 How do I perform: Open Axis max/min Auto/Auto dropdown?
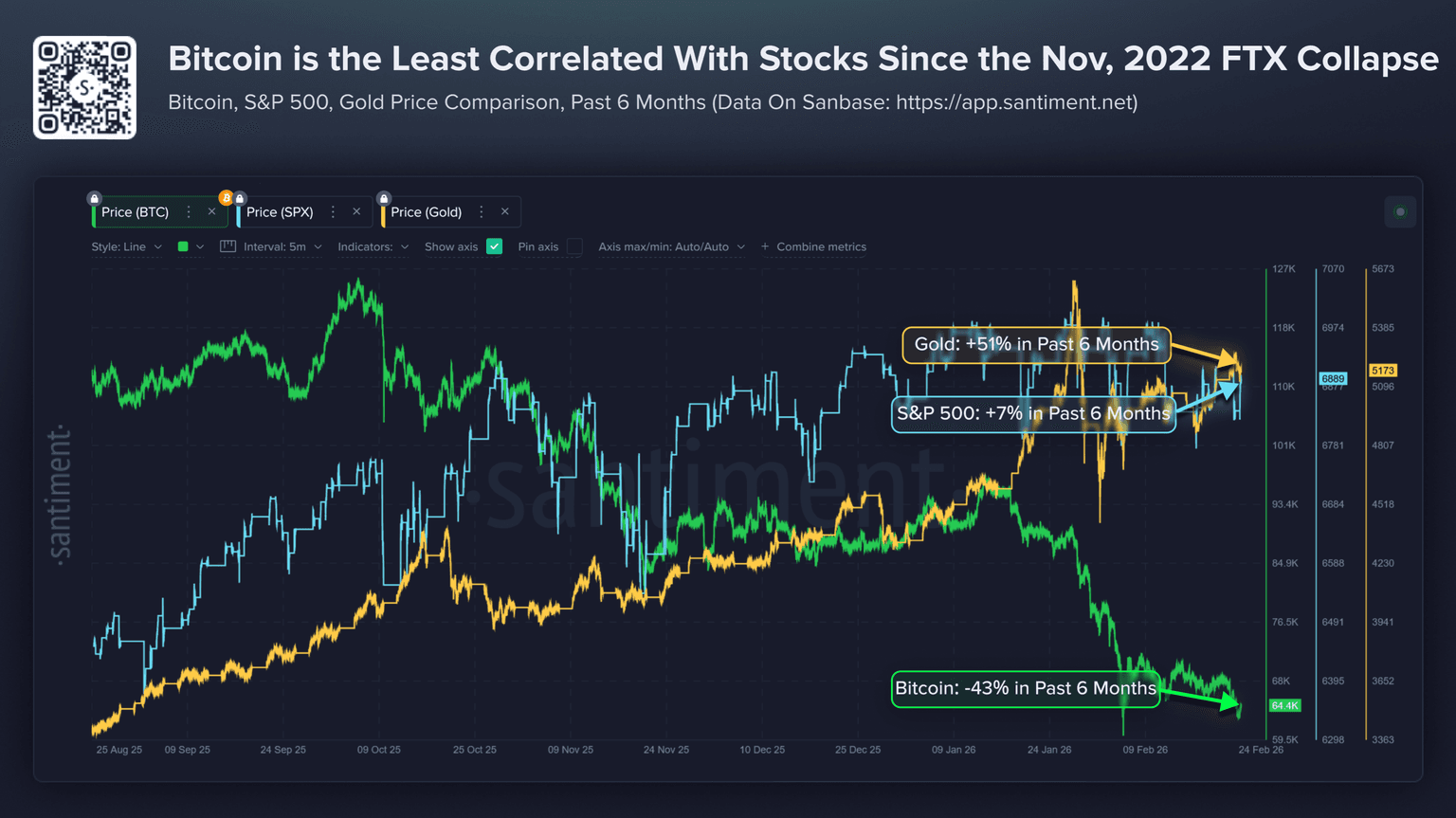[671, 246]
